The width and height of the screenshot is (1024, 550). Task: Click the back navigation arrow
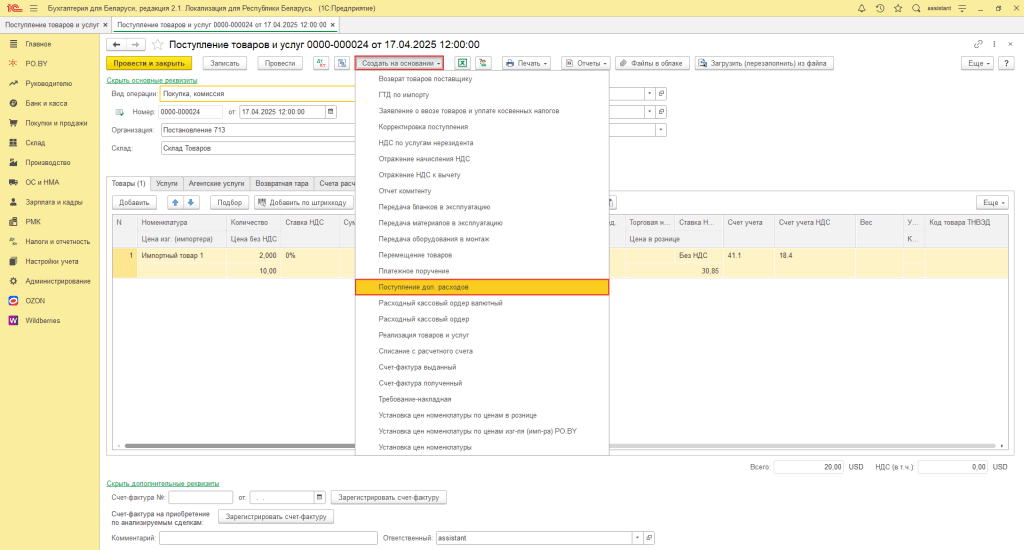coord(116,44)
